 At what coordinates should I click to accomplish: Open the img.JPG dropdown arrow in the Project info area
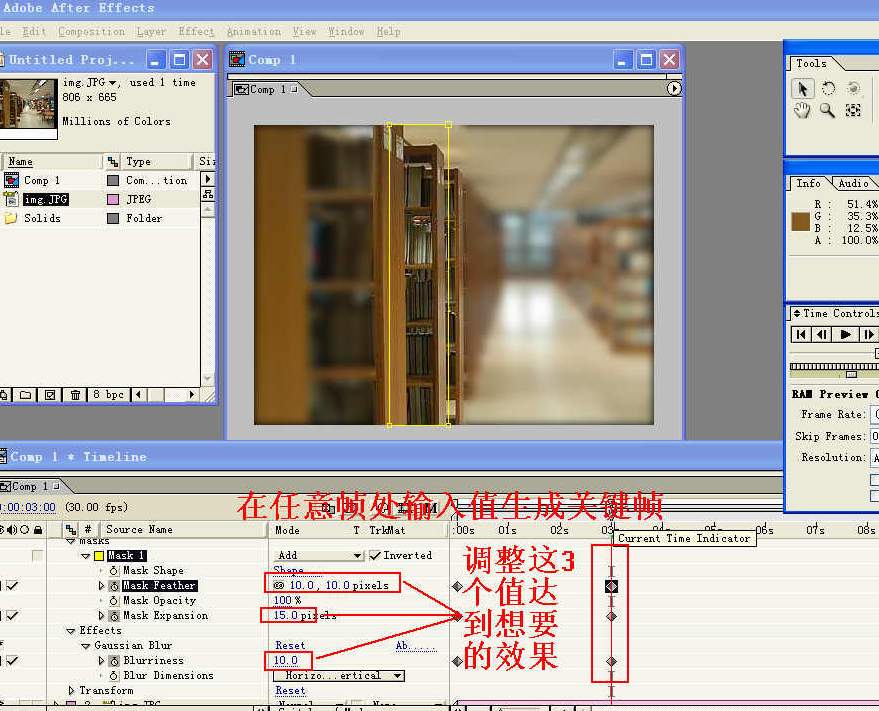(x=113, y=83)
